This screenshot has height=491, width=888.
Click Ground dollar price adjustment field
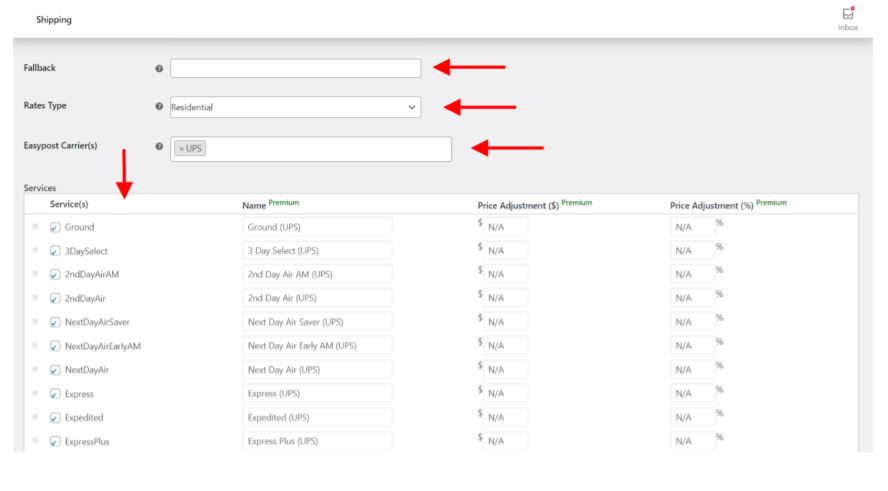click(x=505, y=227)
